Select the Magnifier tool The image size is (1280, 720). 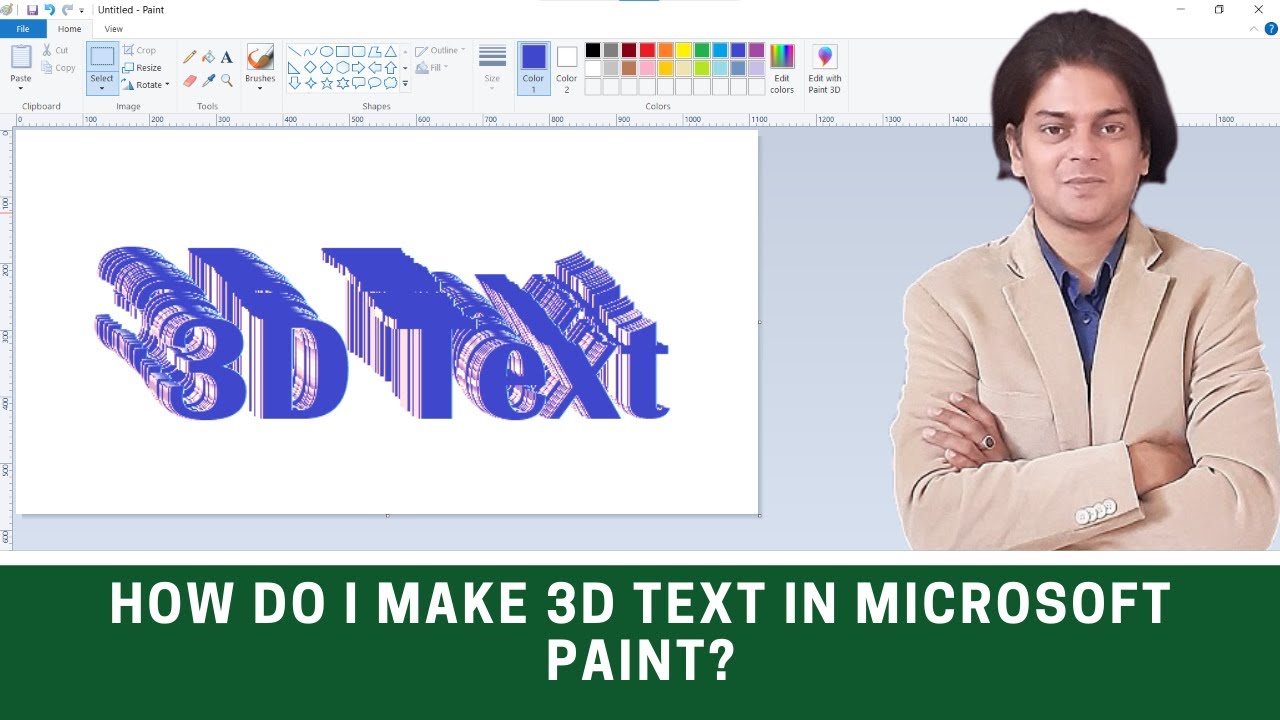(x=226, y=80)
